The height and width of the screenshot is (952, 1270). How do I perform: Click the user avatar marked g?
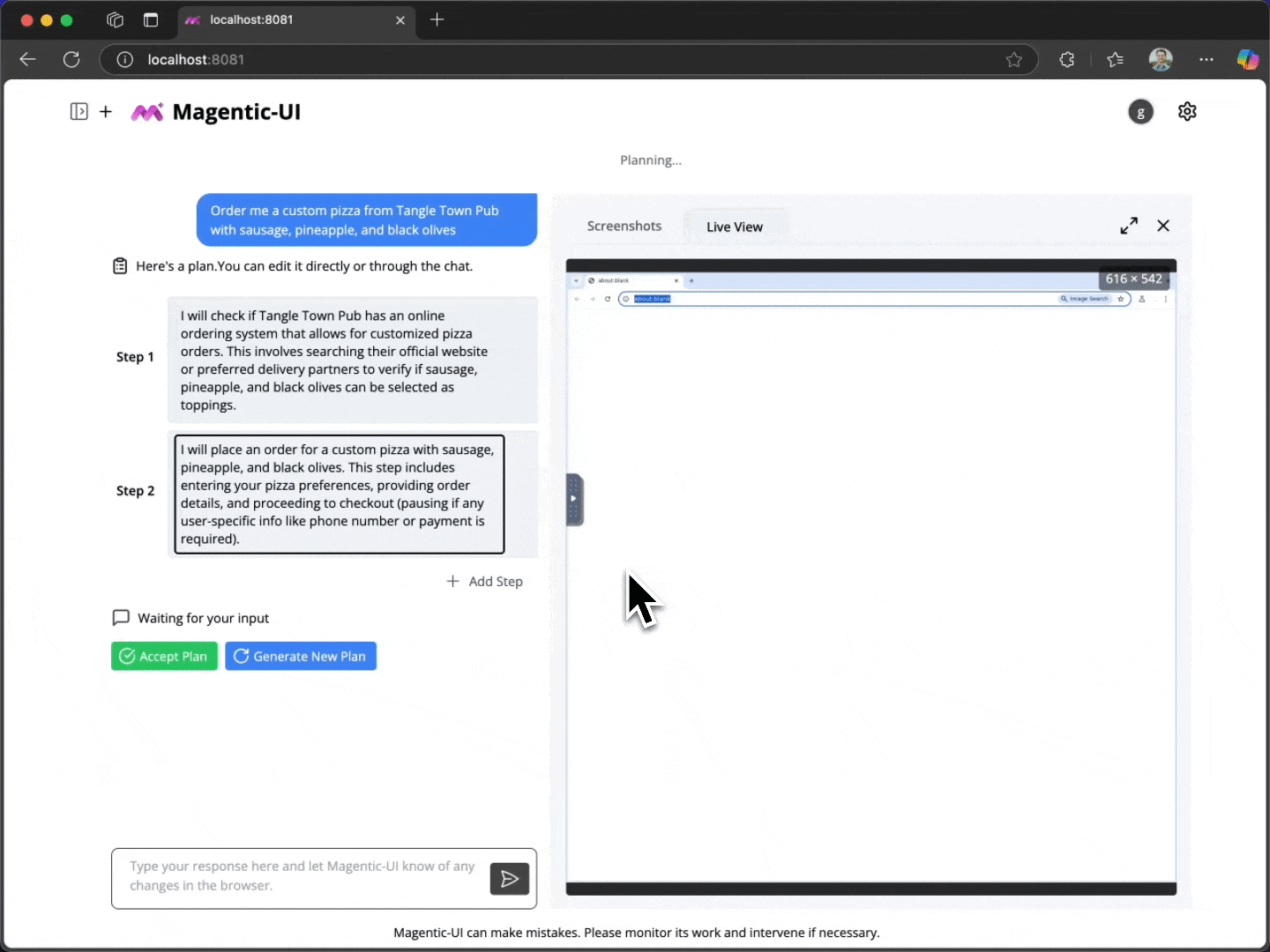click(x=1141, y=112)
